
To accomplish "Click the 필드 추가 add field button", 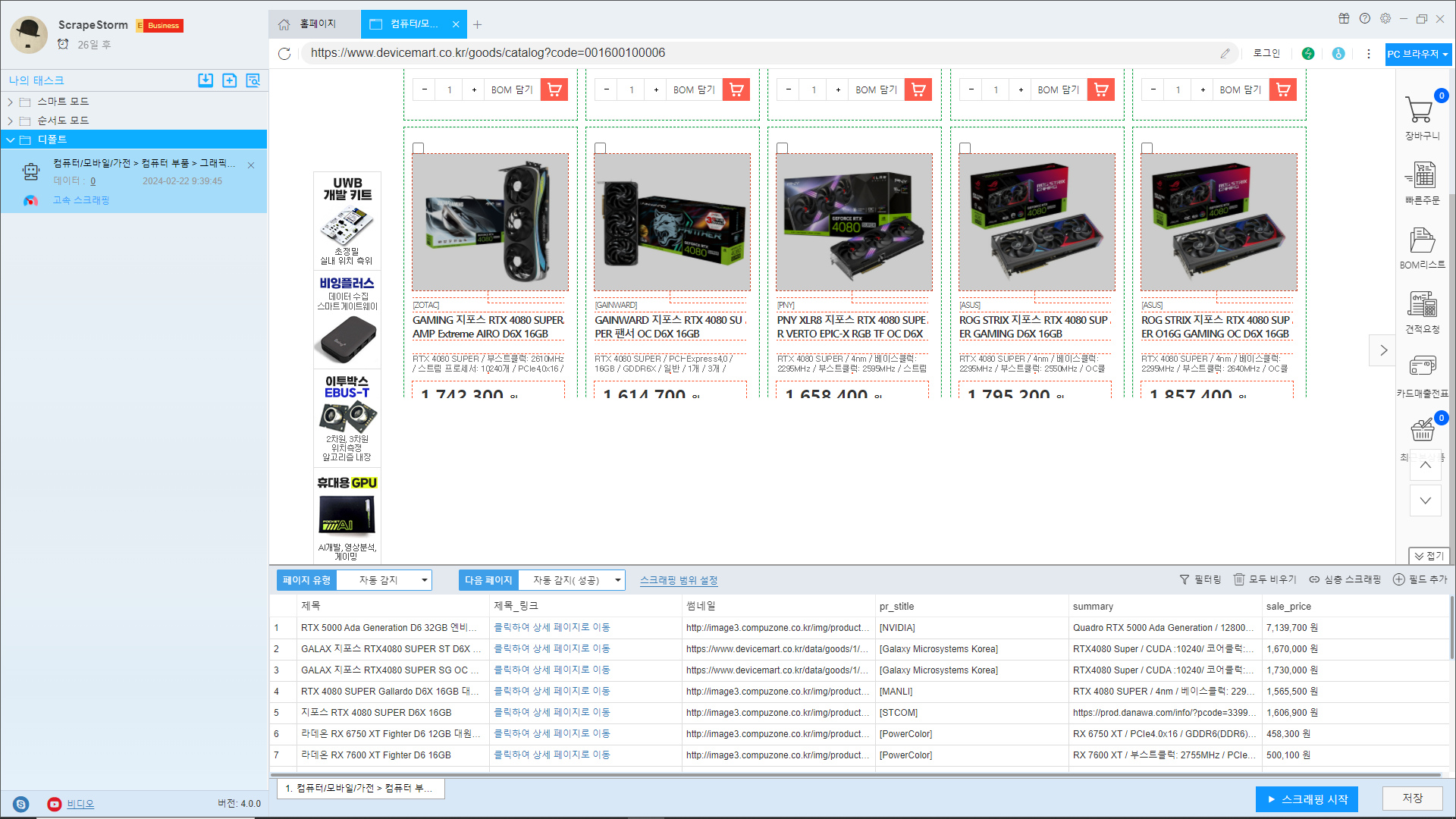I will (x=1420, y=579).
